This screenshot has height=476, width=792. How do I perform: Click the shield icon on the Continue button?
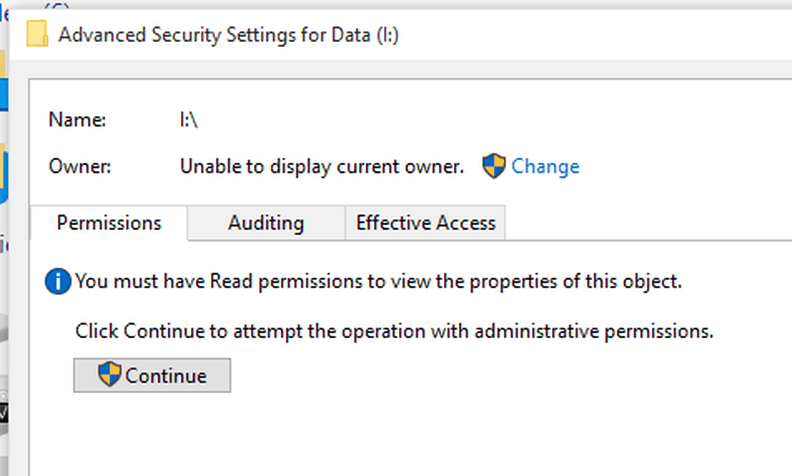[109, 374]
